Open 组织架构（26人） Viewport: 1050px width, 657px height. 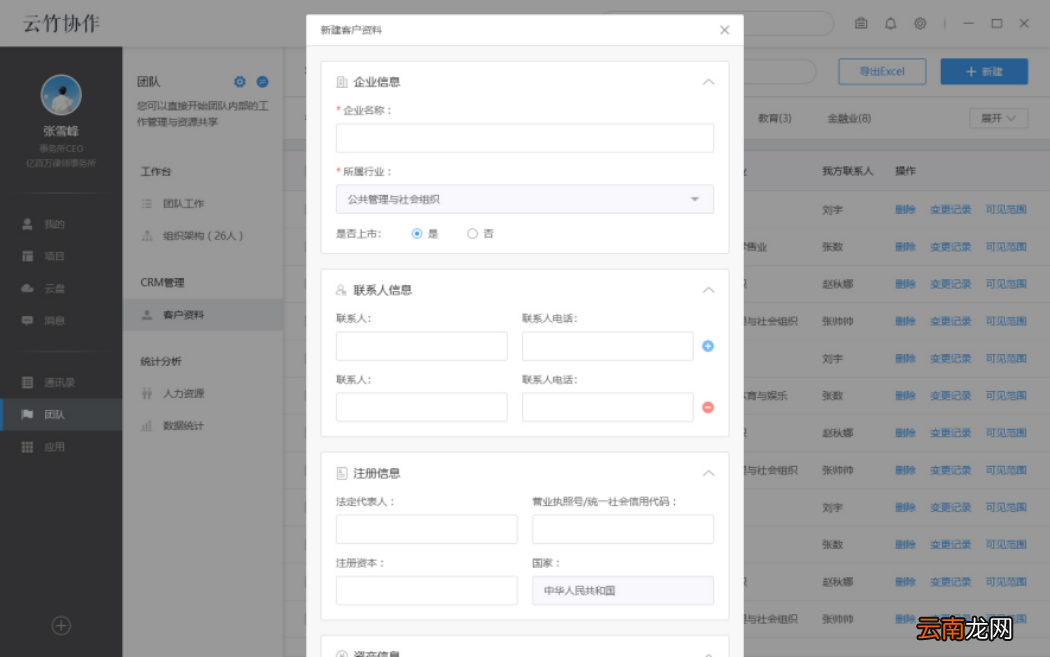tap(202, 236)
